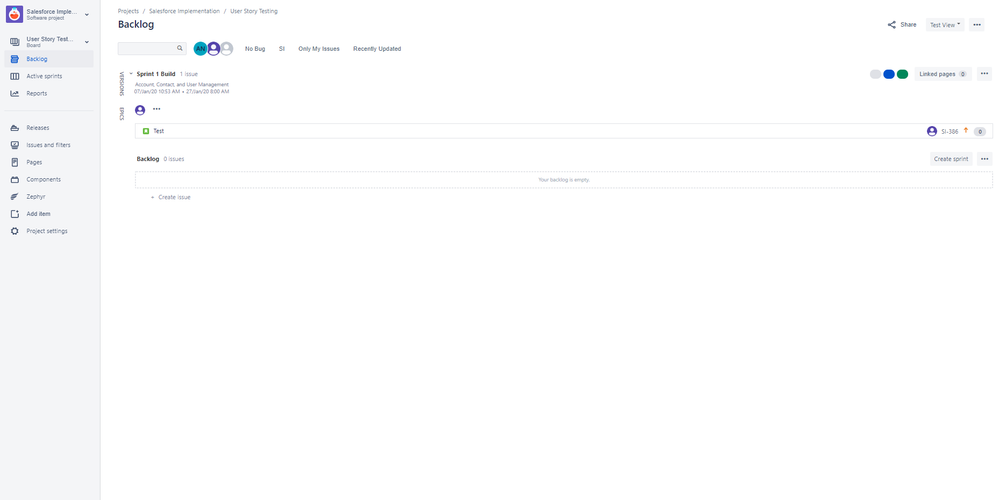Open the Backlog section ellipsis menu
This screenshot has height=500, width=999.
click(984, 159)
